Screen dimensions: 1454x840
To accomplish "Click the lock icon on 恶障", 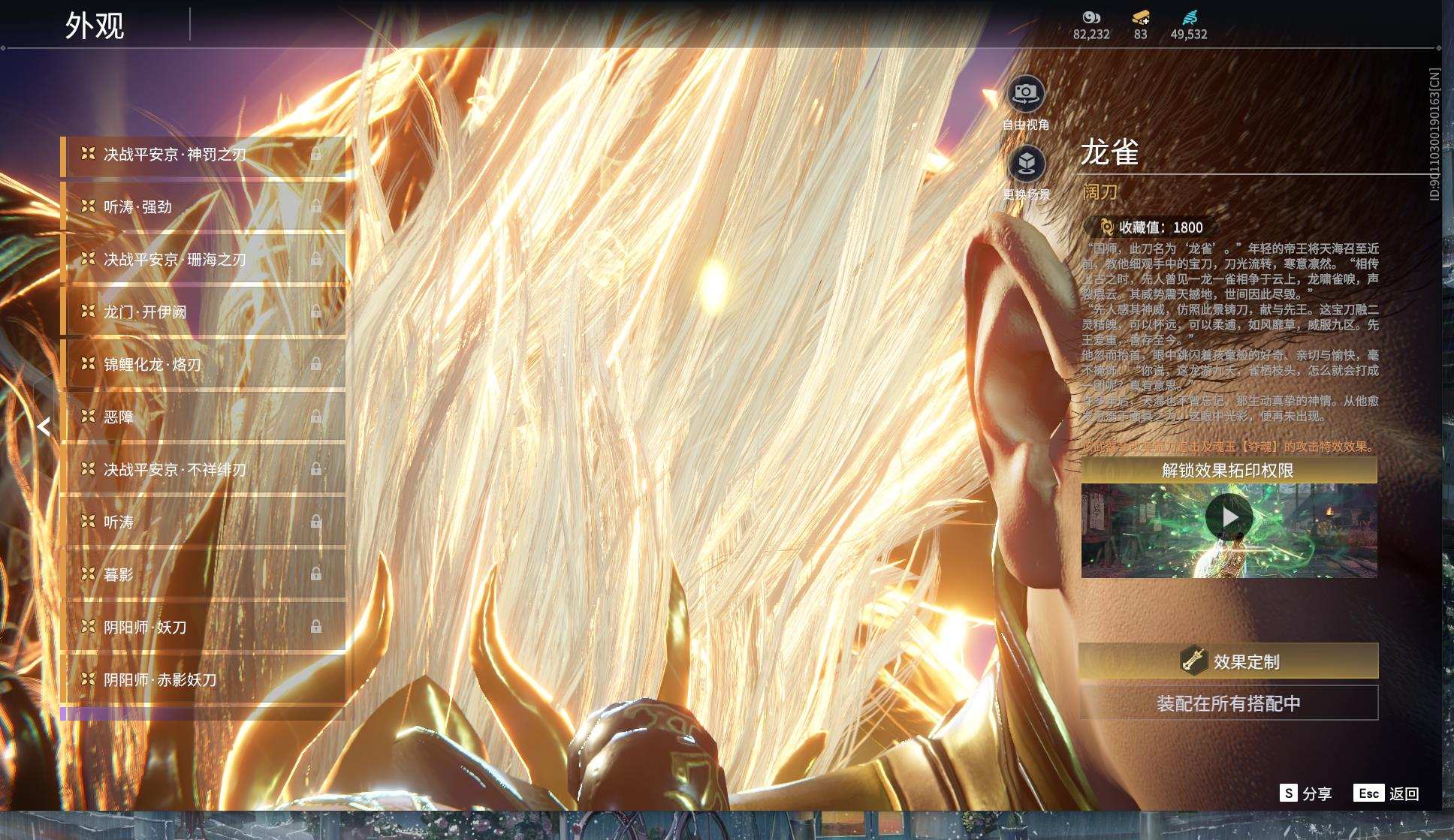I will 316,417.
